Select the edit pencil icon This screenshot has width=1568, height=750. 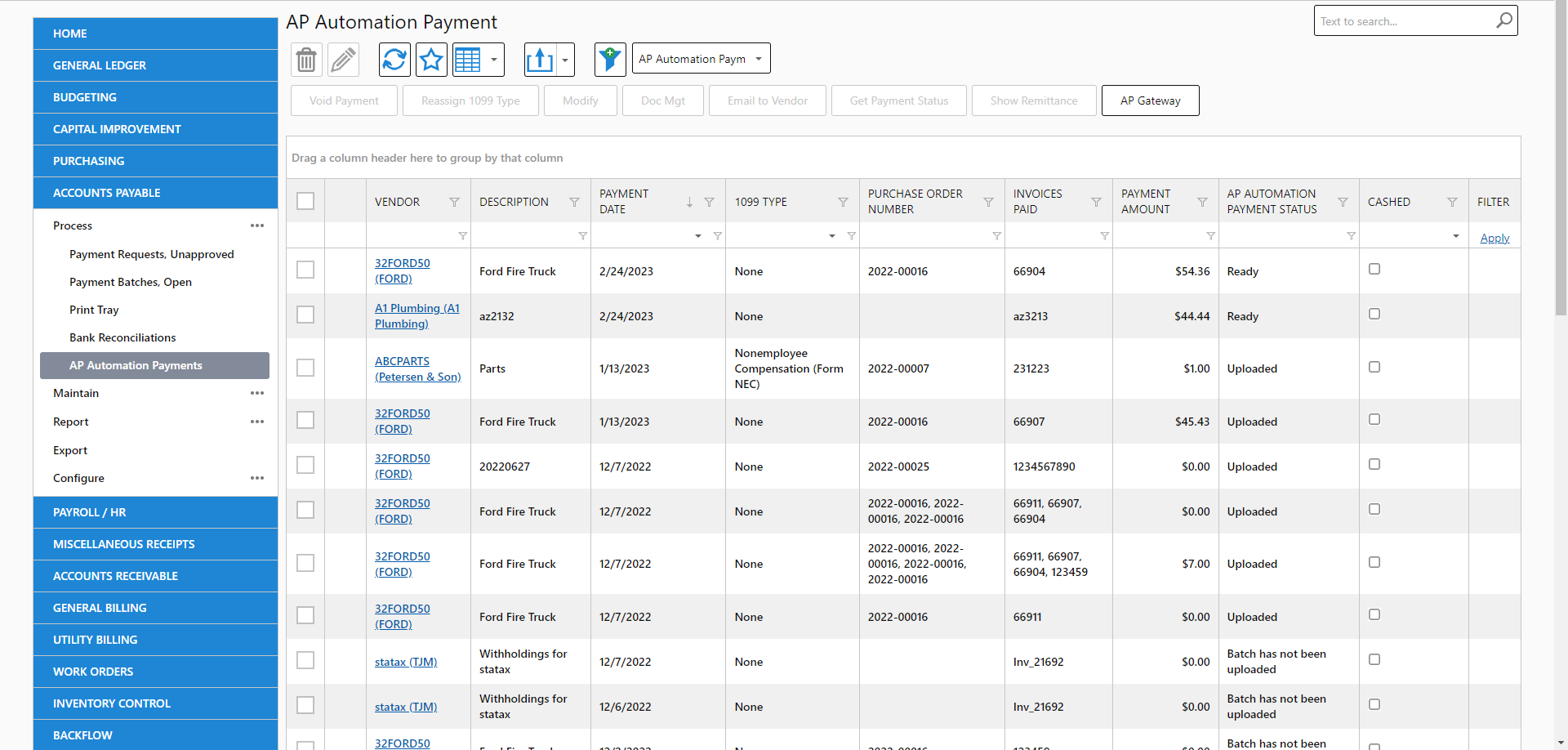pyautogui.click(x=343, y=60)
